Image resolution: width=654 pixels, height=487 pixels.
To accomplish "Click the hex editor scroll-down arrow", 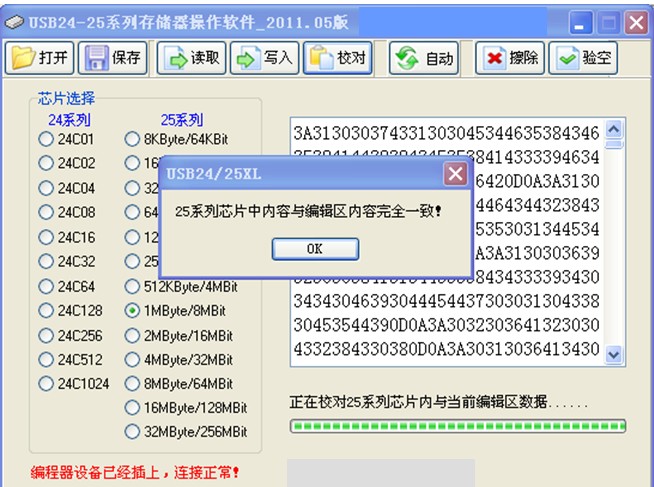I will pyautogui.click(x=614, y=355).
